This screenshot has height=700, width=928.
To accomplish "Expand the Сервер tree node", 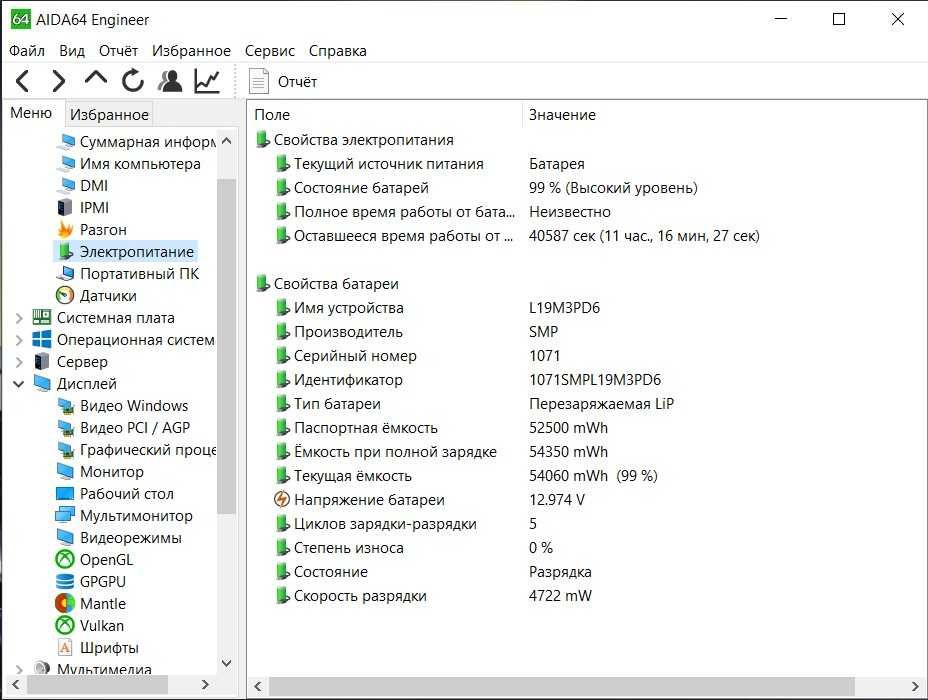I will [19, 362].
